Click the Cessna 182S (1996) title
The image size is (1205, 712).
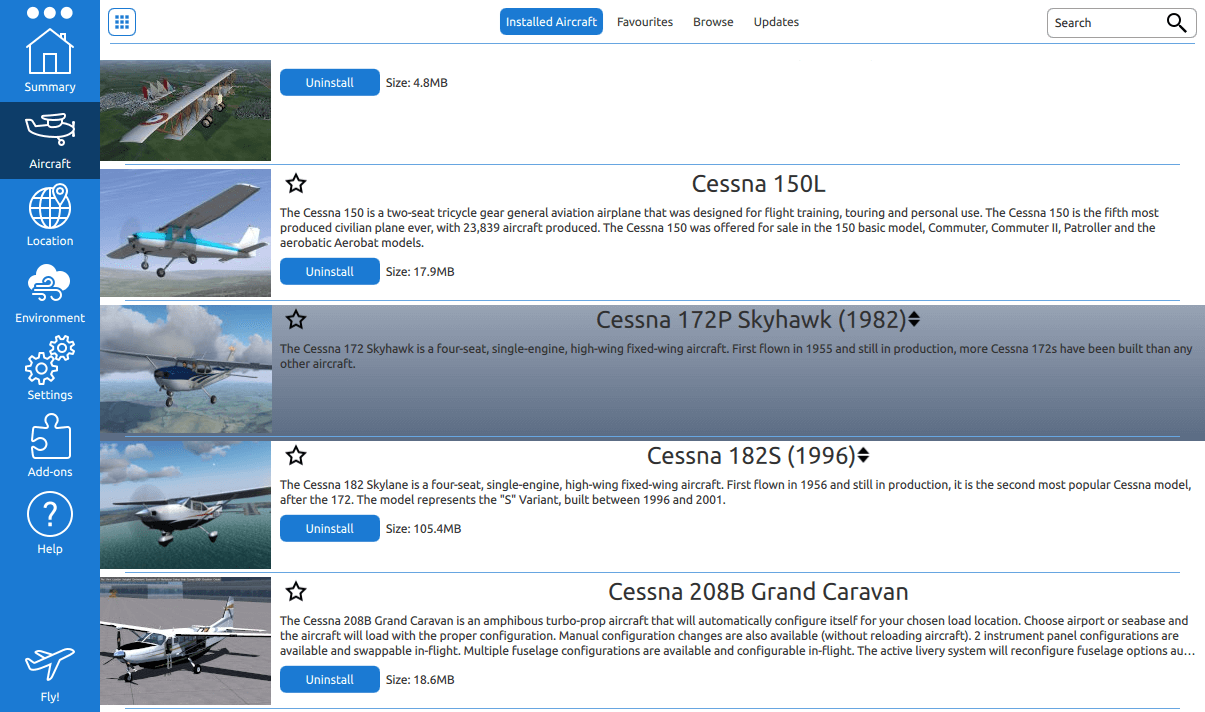pos(751,456)
